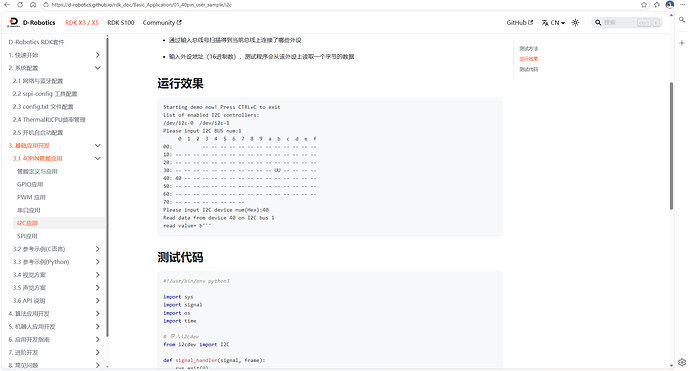Open 2.1 网络与蓝牙配置 page

coord(38,81)
